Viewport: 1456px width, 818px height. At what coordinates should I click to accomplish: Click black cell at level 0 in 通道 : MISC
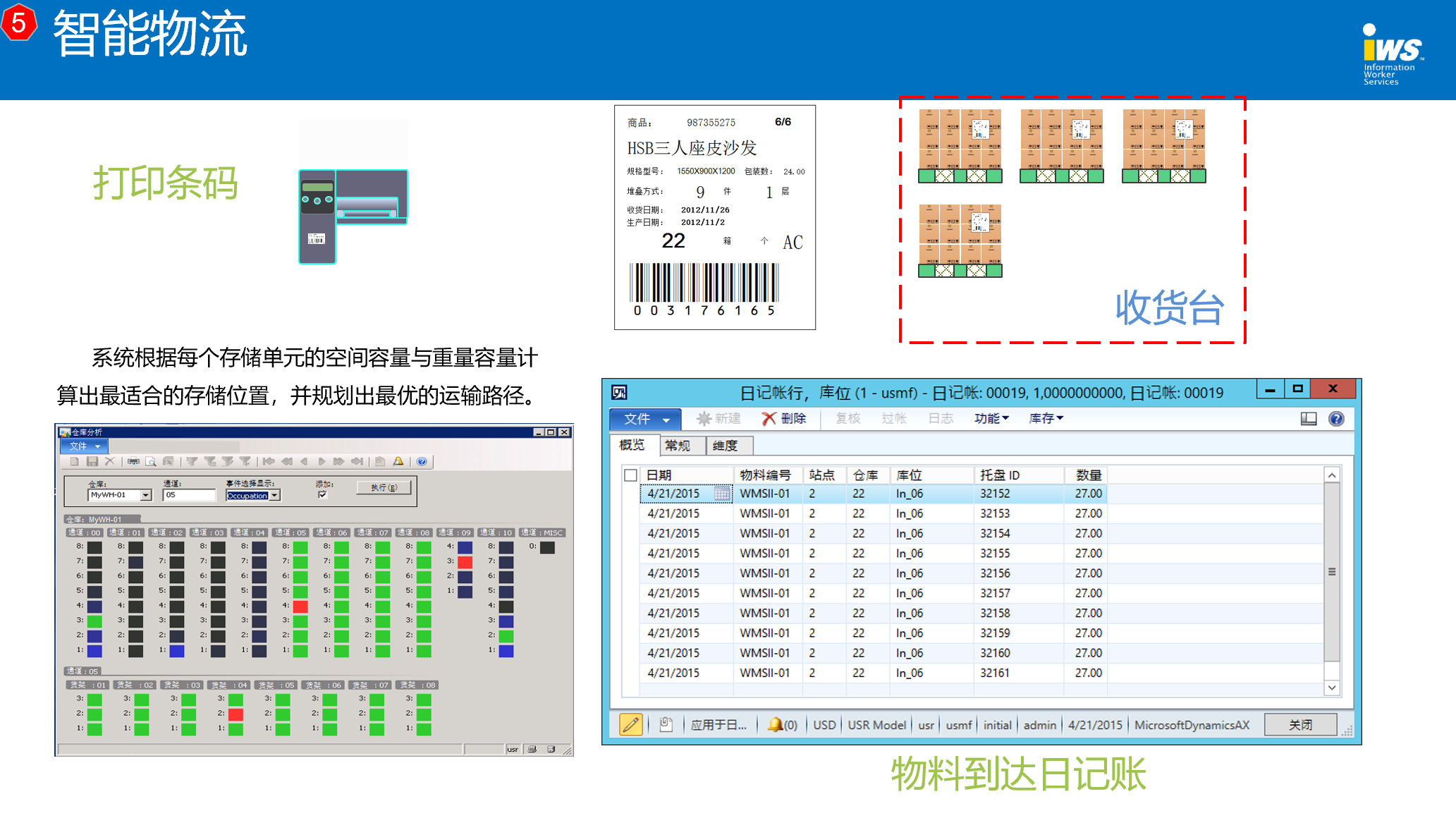547,547
